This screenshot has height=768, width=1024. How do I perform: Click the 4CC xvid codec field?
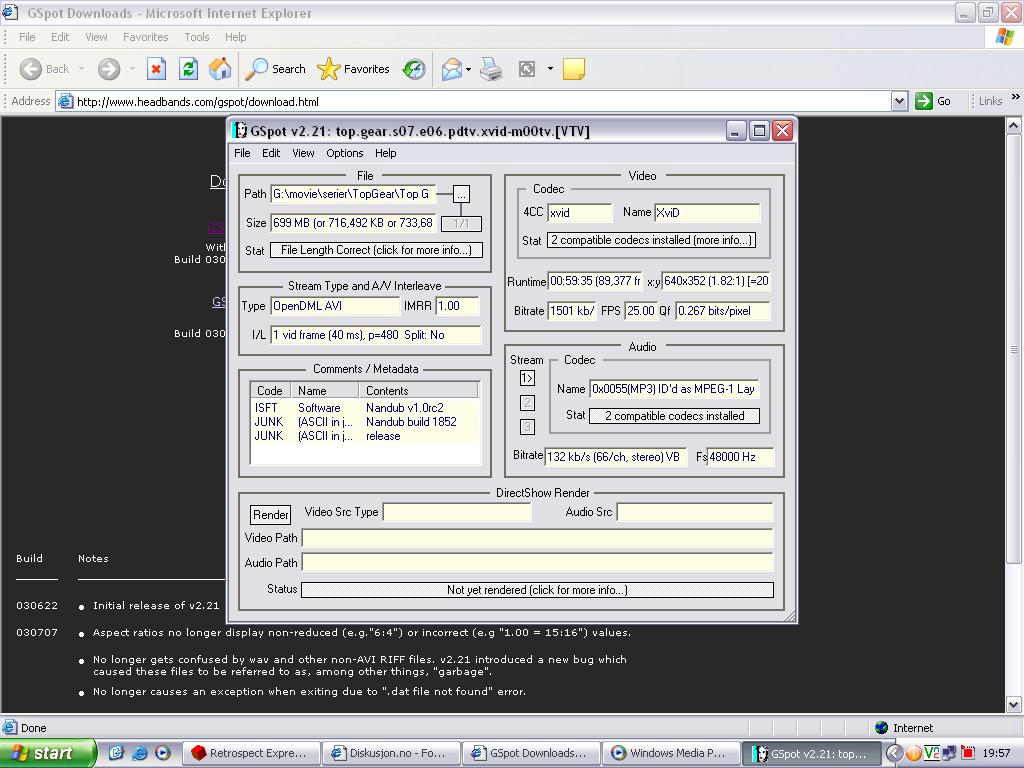580,212
